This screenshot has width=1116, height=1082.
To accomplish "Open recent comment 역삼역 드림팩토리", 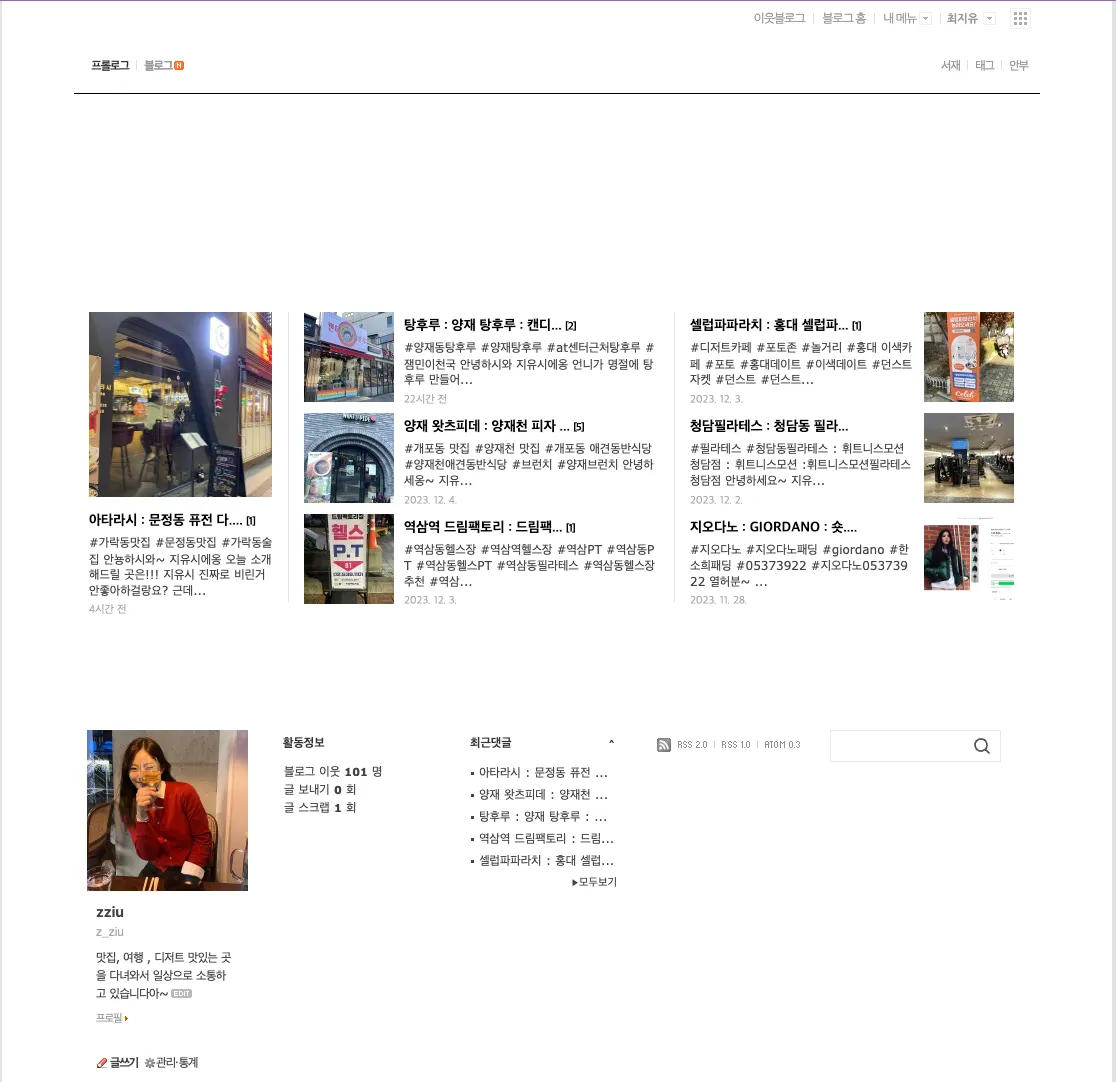I will pos(546,839).
